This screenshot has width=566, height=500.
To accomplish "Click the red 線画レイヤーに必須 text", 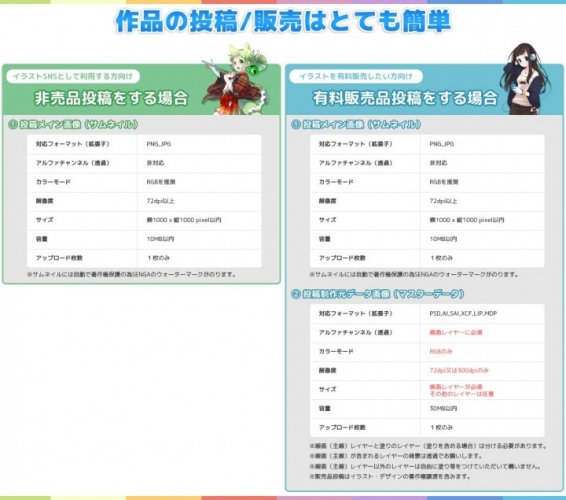I will [456, 332].
